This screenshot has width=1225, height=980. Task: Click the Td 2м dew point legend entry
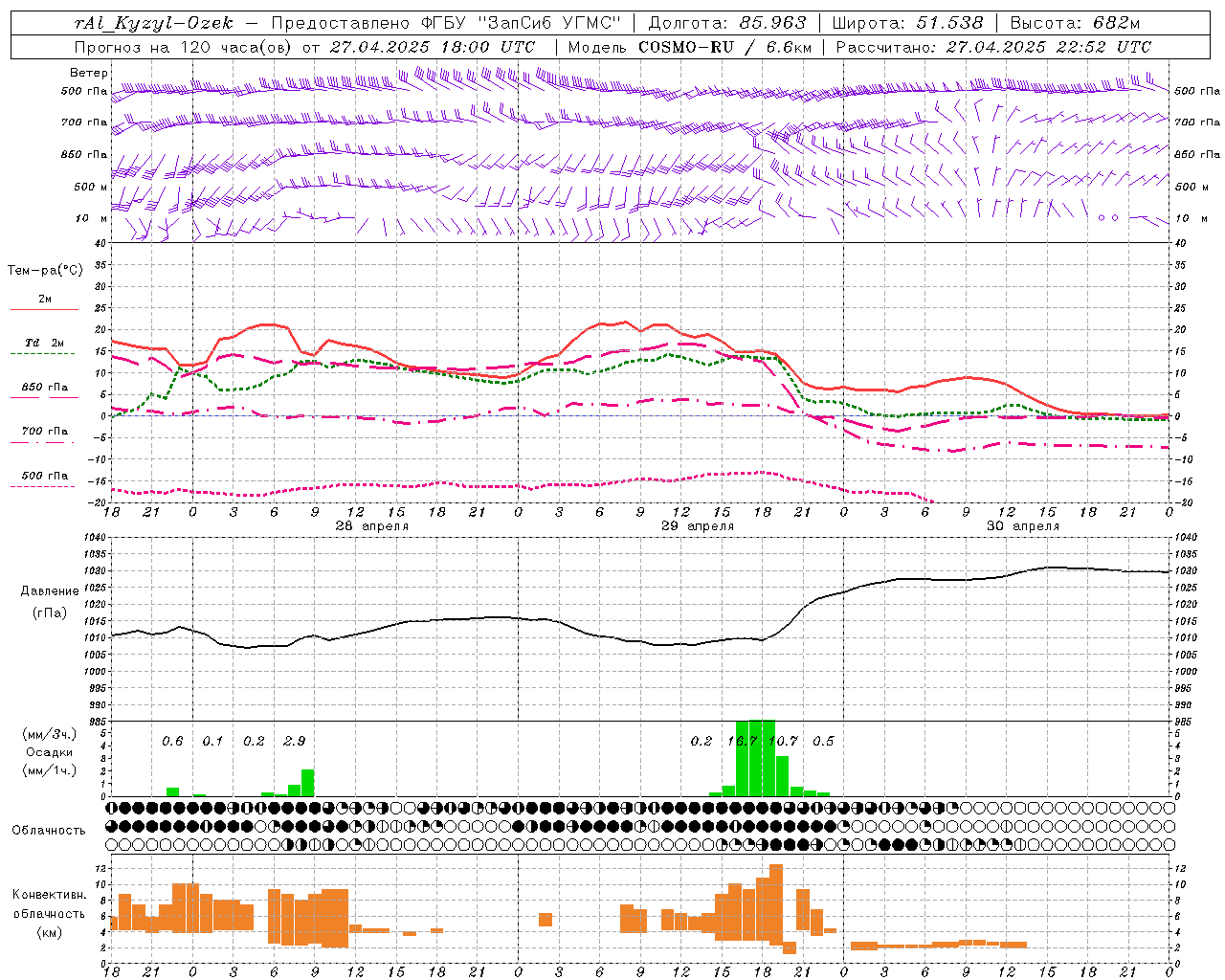pyautogui.click(x=45, y=343)
